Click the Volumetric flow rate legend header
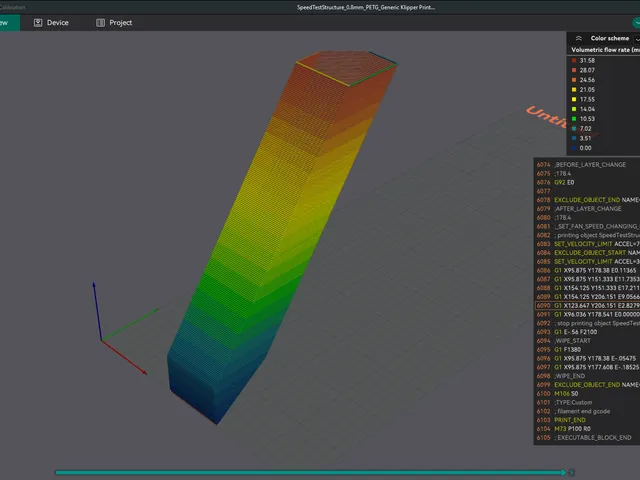Viewport: 640px width, 480px height. pos(605,50)
